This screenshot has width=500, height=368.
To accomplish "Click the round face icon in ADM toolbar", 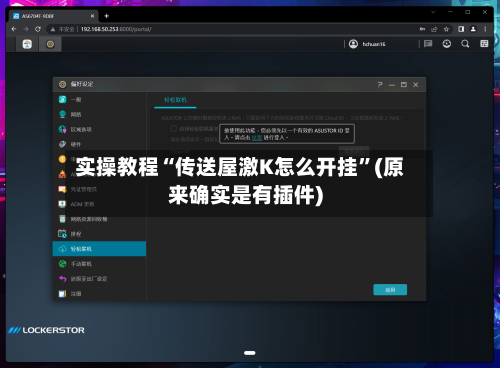I will [447, 44].
